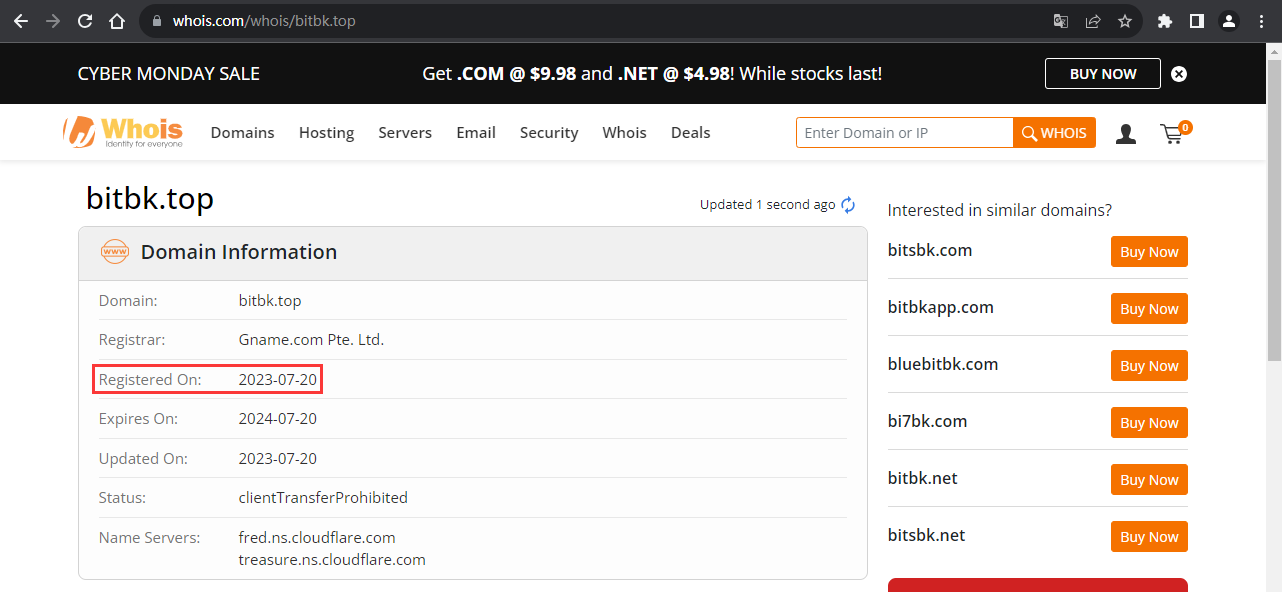Reload the page with refresh icon
Screen dimensions: 1282x592
coord(85,21)
